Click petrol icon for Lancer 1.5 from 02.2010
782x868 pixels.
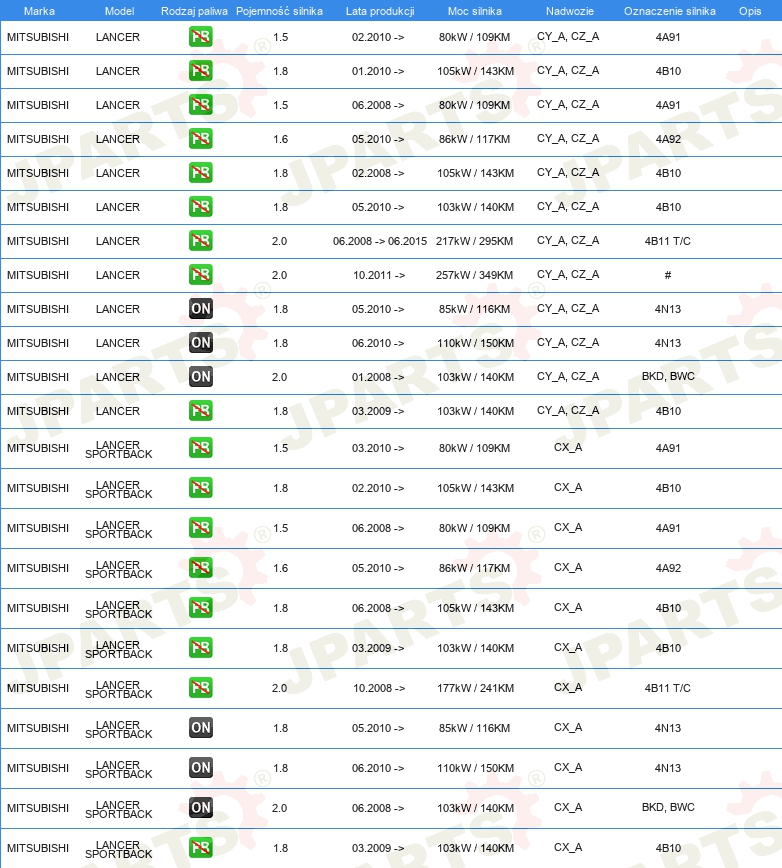(200, 37)
